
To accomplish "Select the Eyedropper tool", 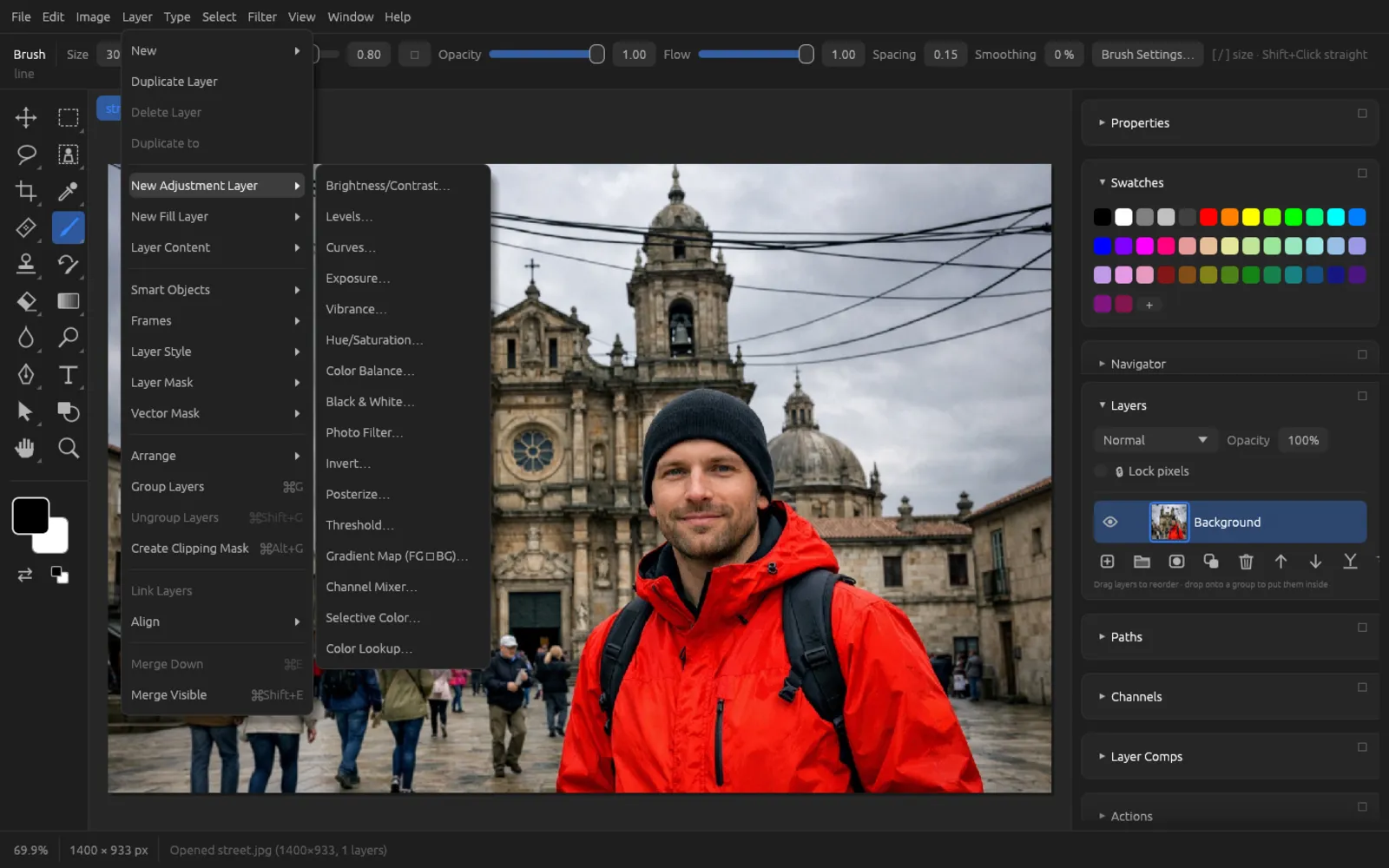I will pyautogui.click(x=68, y=191).
